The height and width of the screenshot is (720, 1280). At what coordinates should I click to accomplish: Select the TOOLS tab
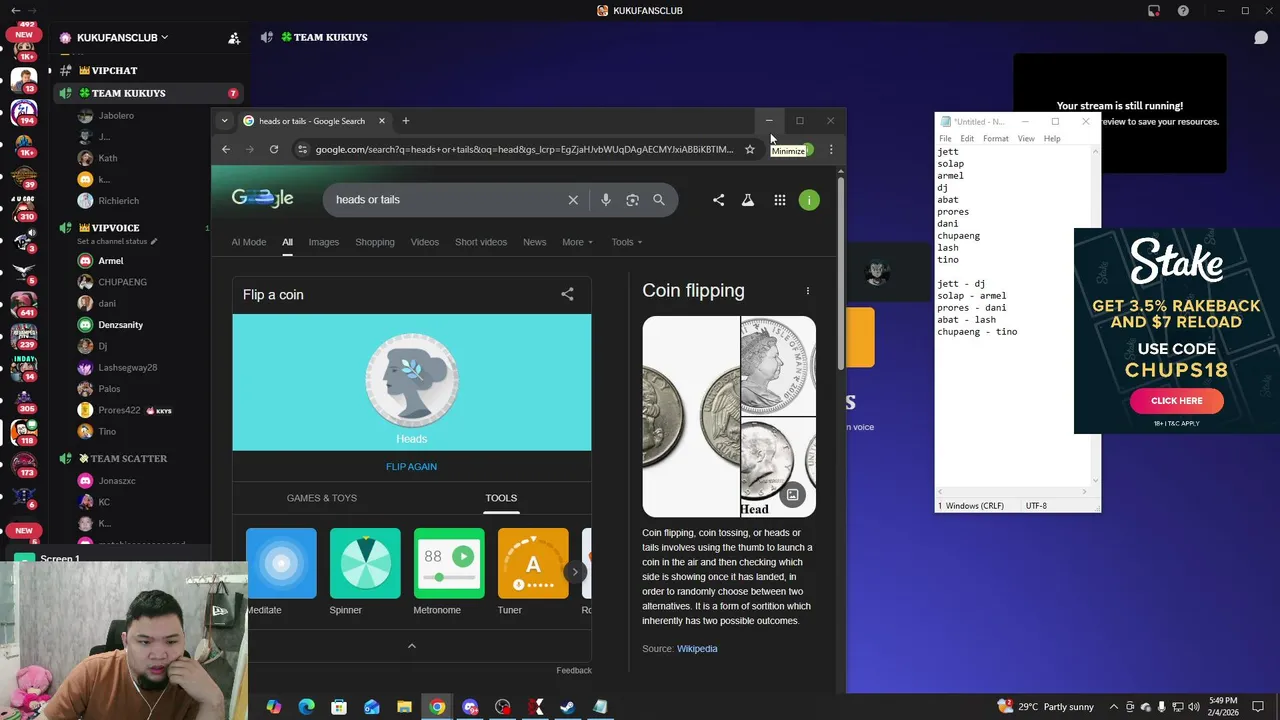pos(501,498)
